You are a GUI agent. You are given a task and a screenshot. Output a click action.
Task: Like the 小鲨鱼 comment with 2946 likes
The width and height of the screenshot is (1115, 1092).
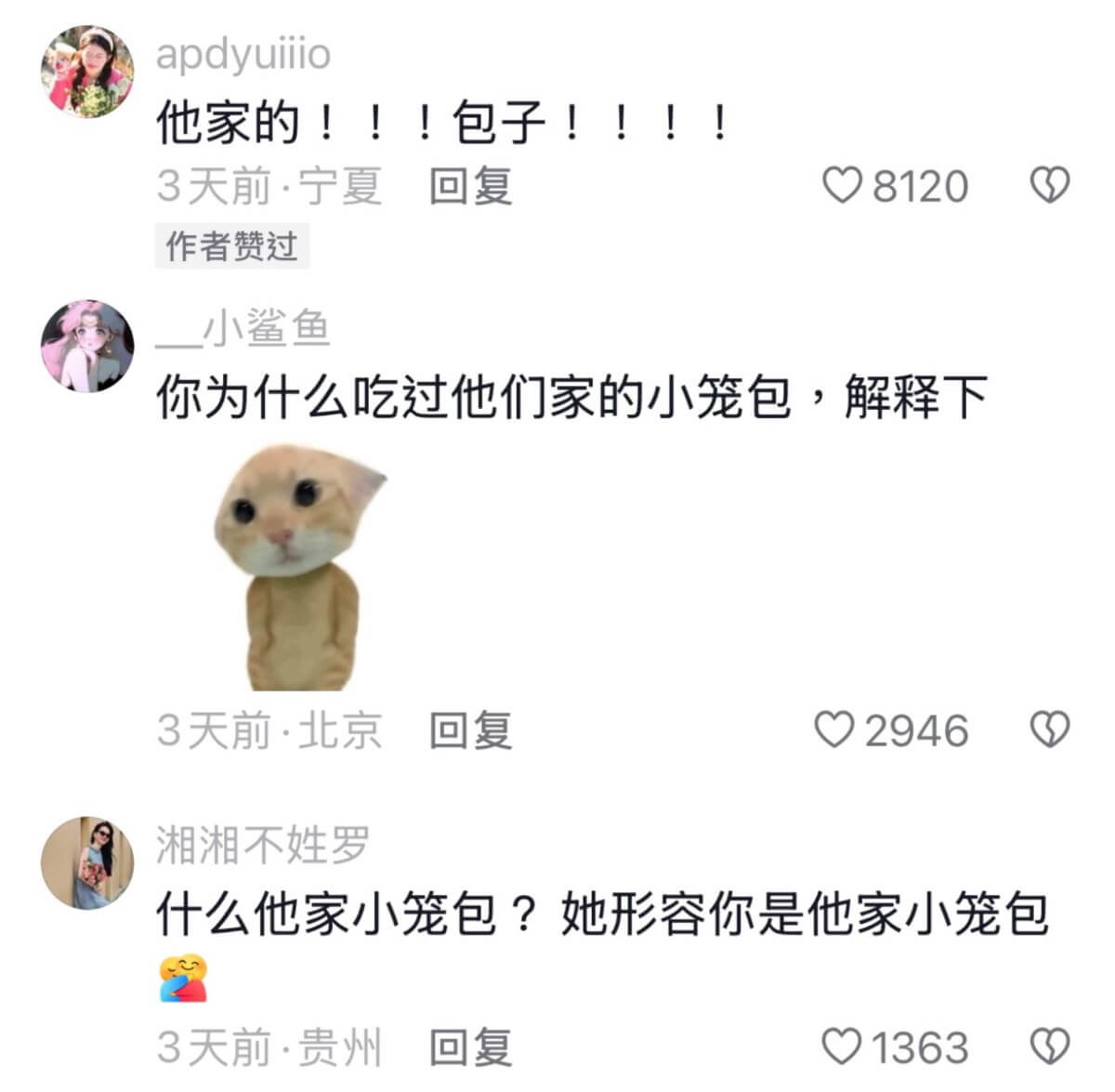(x=833, y=730)
